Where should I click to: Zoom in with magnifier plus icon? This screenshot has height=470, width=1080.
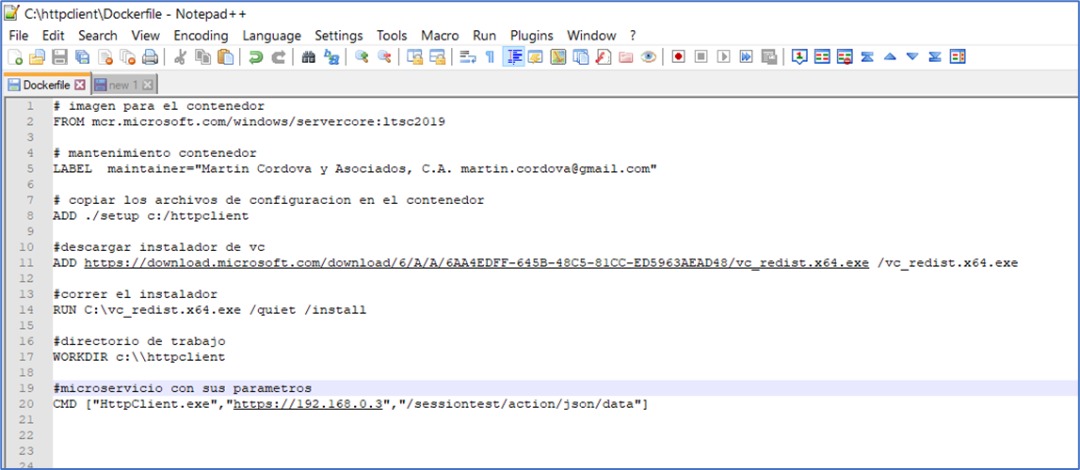(x=361, y=58)
